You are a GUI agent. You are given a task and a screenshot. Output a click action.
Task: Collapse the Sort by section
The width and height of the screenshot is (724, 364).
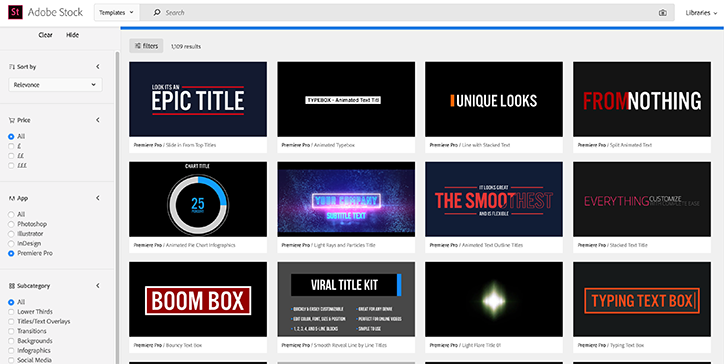pyautogui.click(x=97, y=67)
